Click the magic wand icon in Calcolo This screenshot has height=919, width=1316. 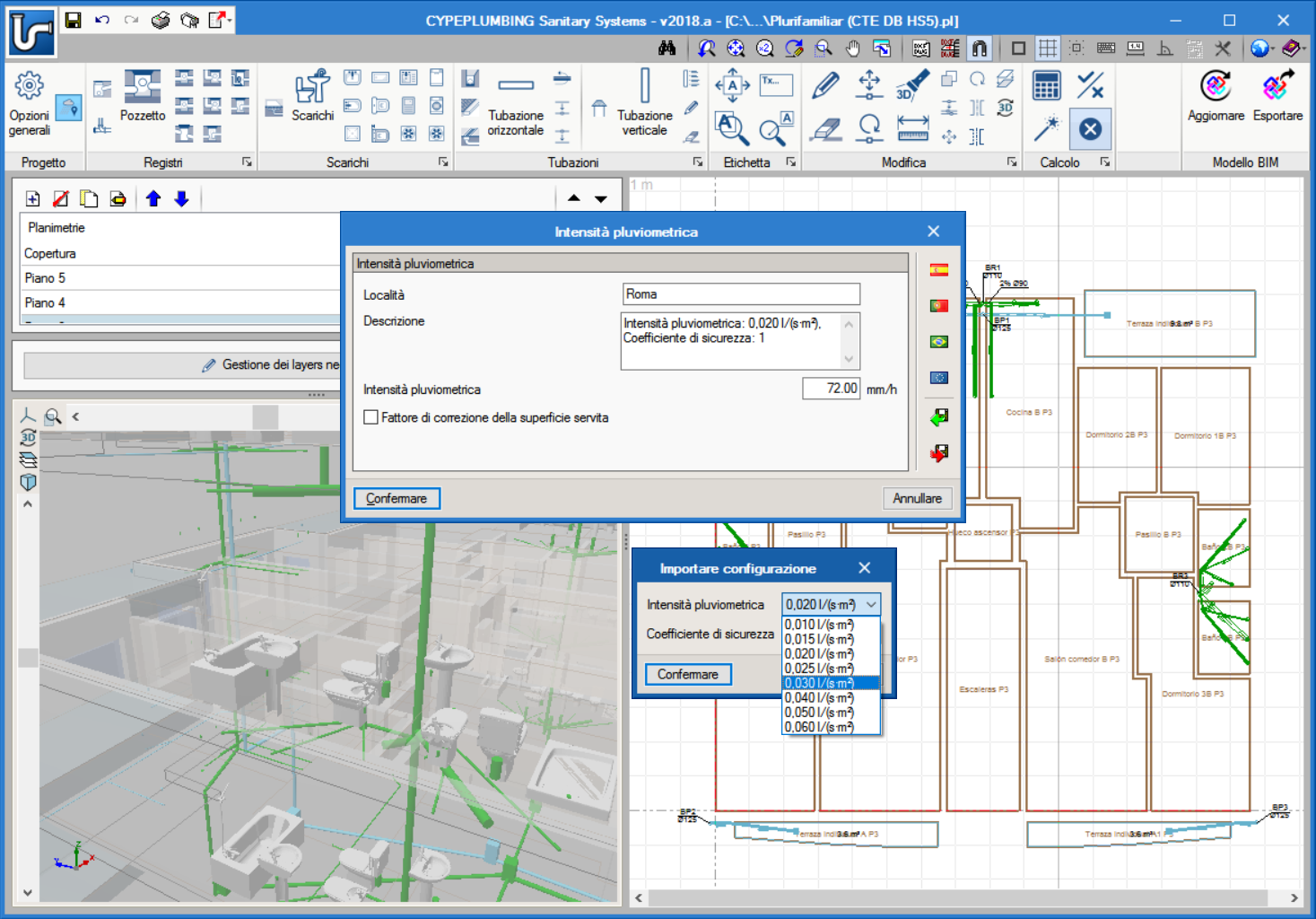tap(1047, 129)
